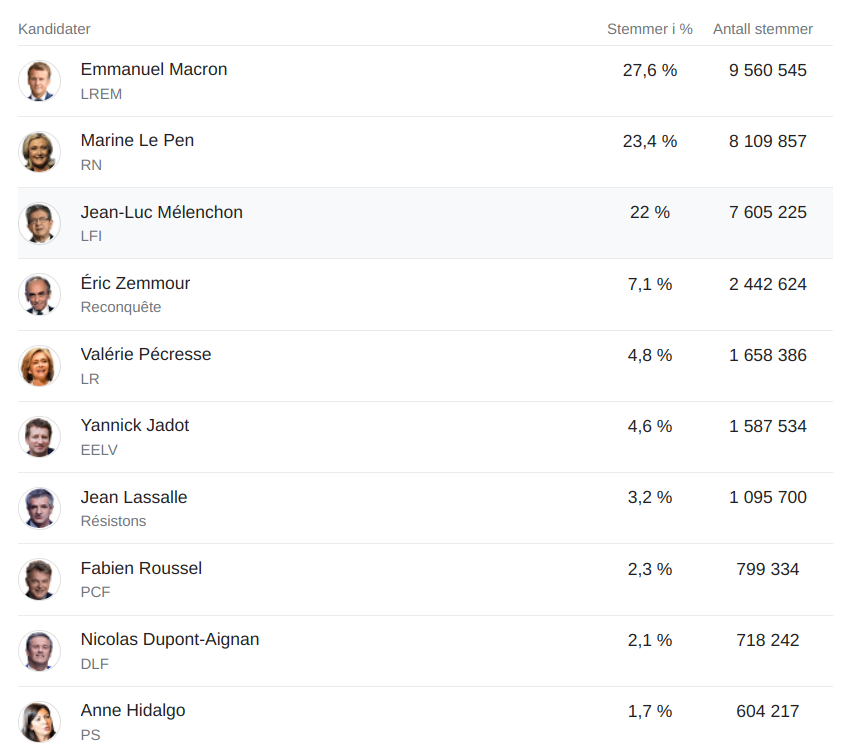
Task: Select the Yannick Jadot name text
Action: tap(135, 426)
